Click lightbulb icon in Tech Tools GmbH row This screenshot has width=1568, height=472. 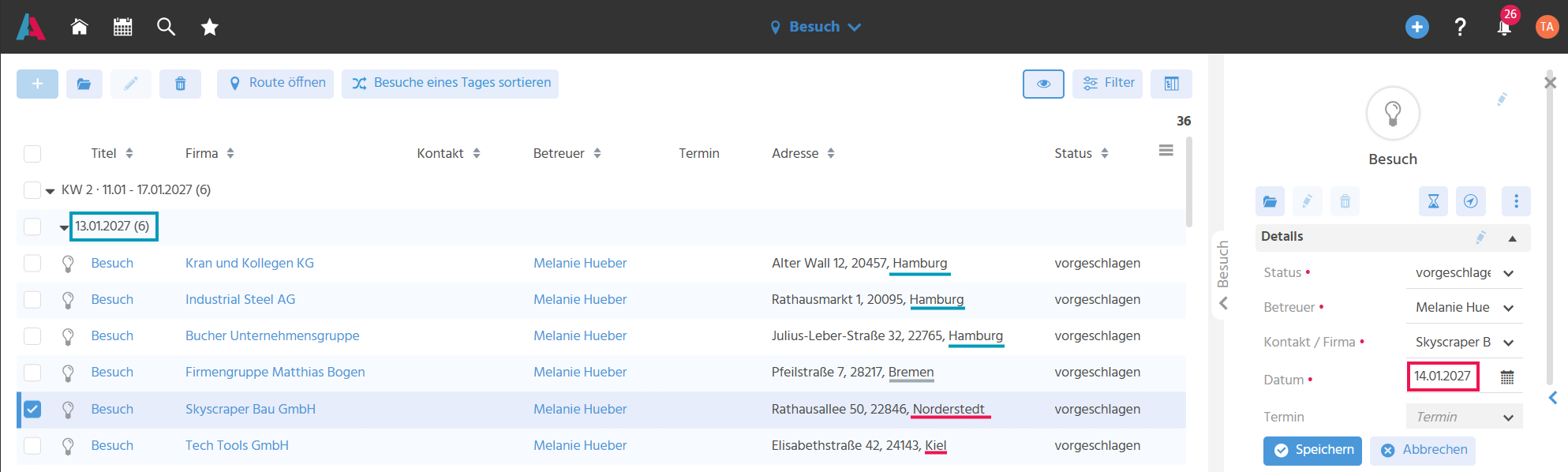(68, 446)
